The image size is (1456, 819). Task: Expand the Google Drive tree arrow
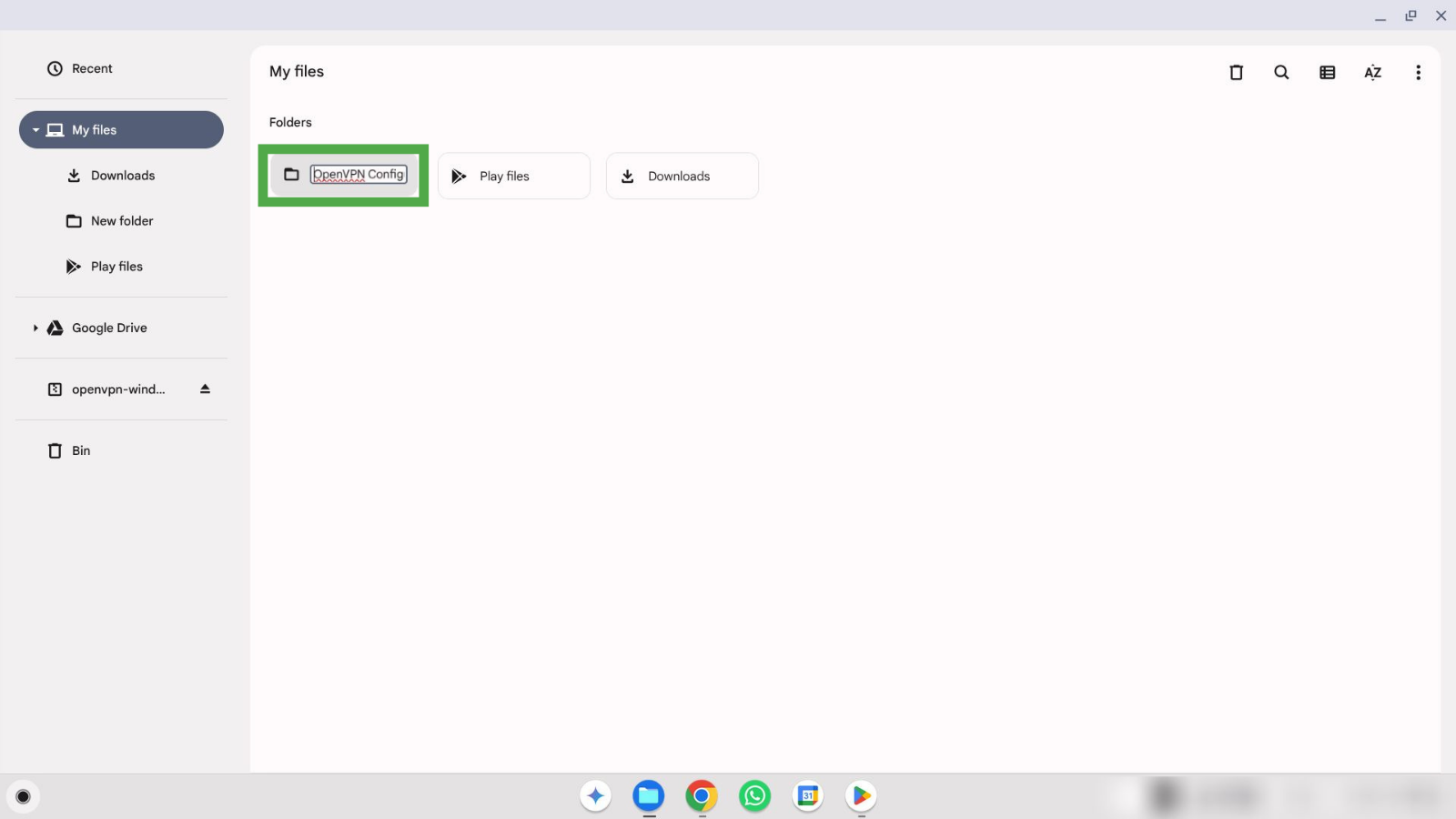coord(35,328)
